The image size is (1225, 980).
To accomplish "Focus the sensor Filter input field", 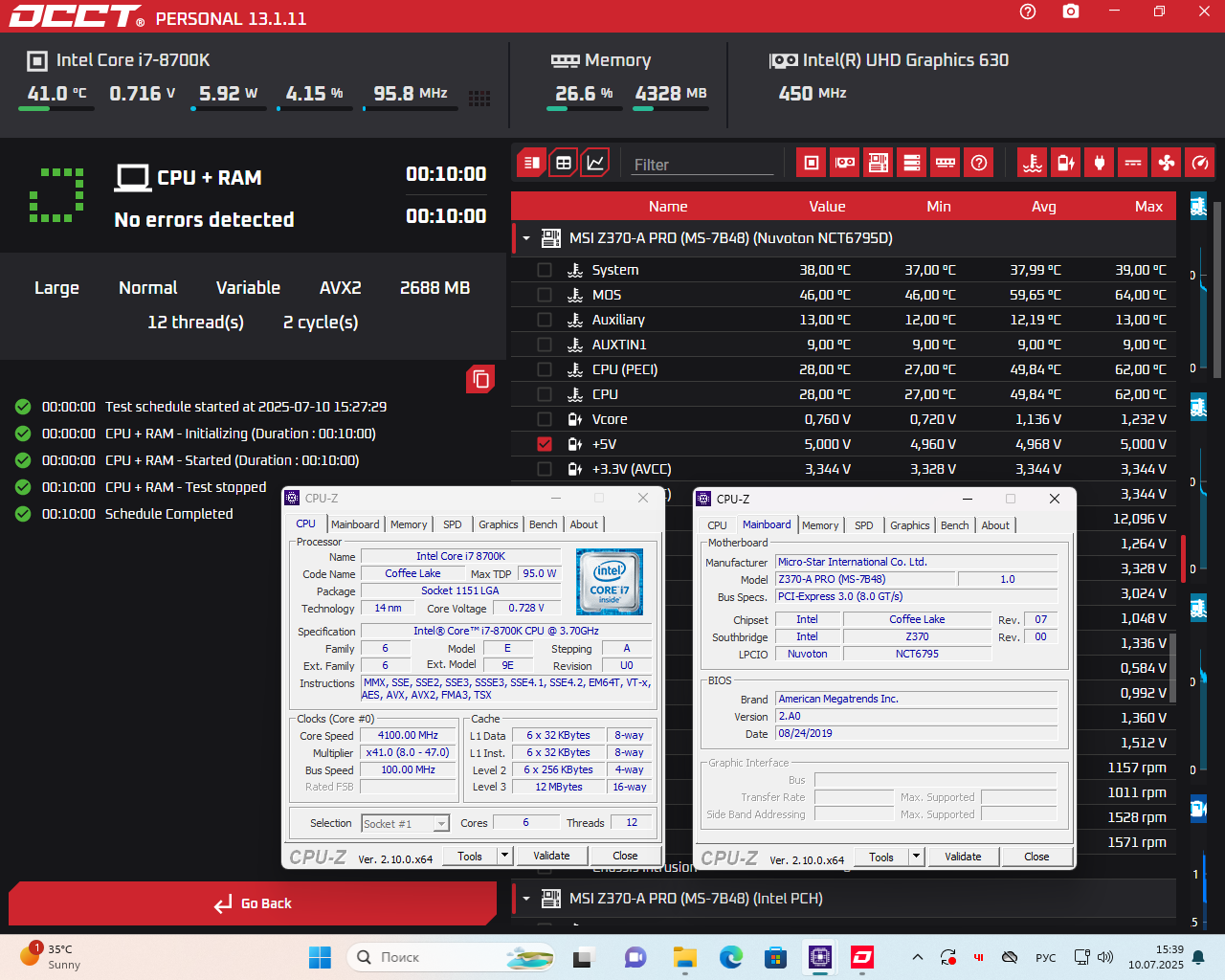I will [x=702, y=165].
